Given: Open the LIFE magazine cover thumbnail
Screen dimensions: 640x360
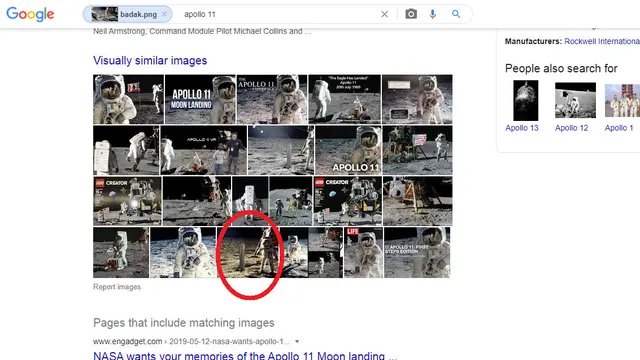Looking at the screenshot, I should 363,253.
